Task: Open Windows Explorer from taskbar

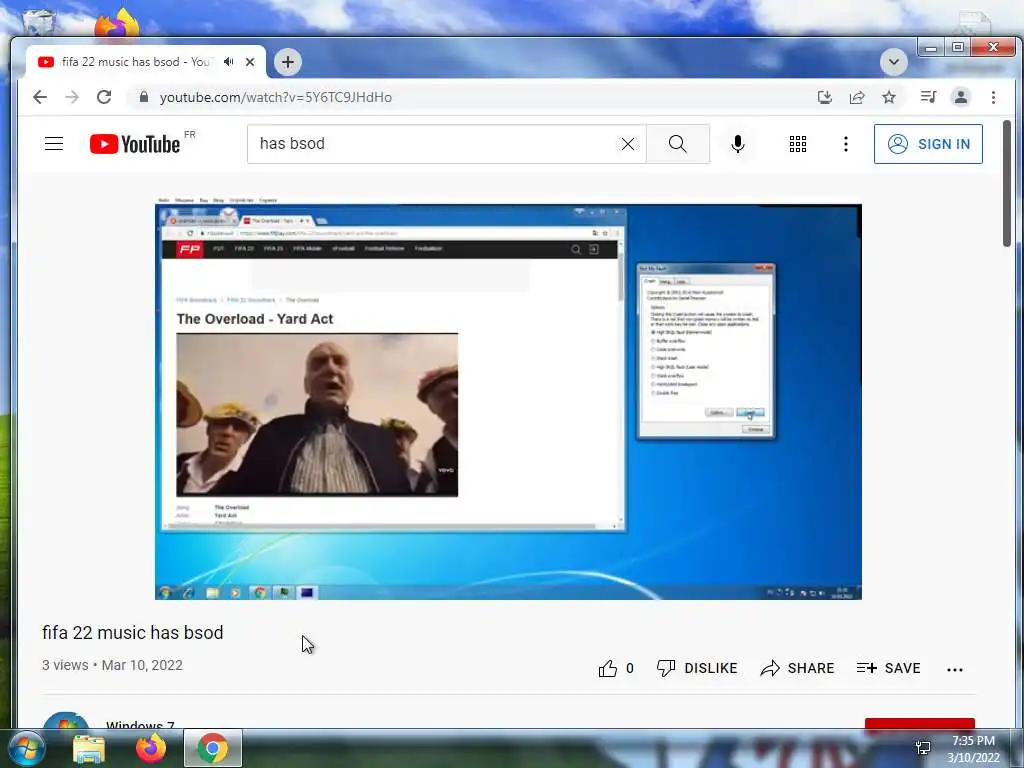Action: click(x=89, y=748)
